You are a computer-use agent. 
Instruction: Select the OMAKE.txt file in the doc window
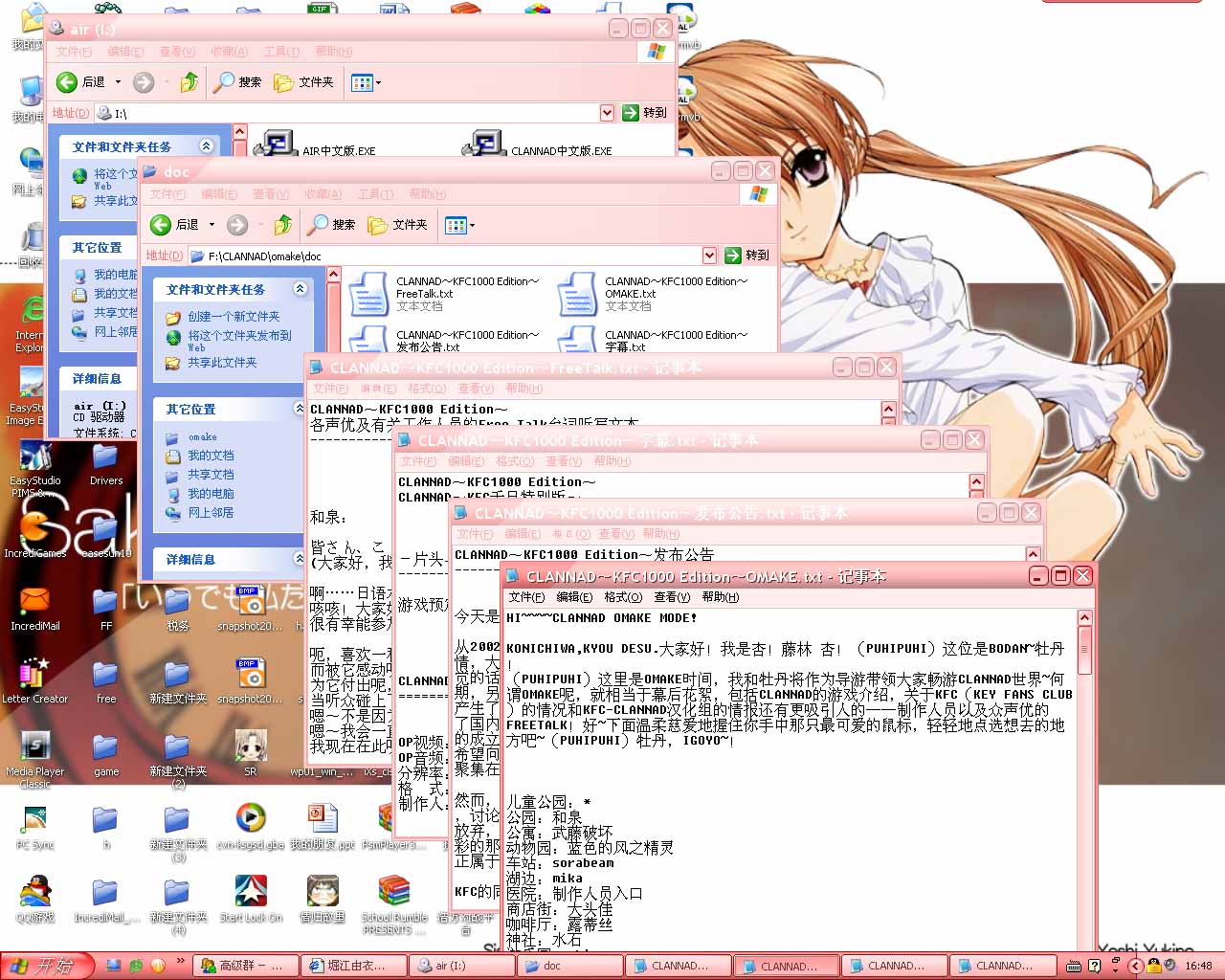coord(651,294)
